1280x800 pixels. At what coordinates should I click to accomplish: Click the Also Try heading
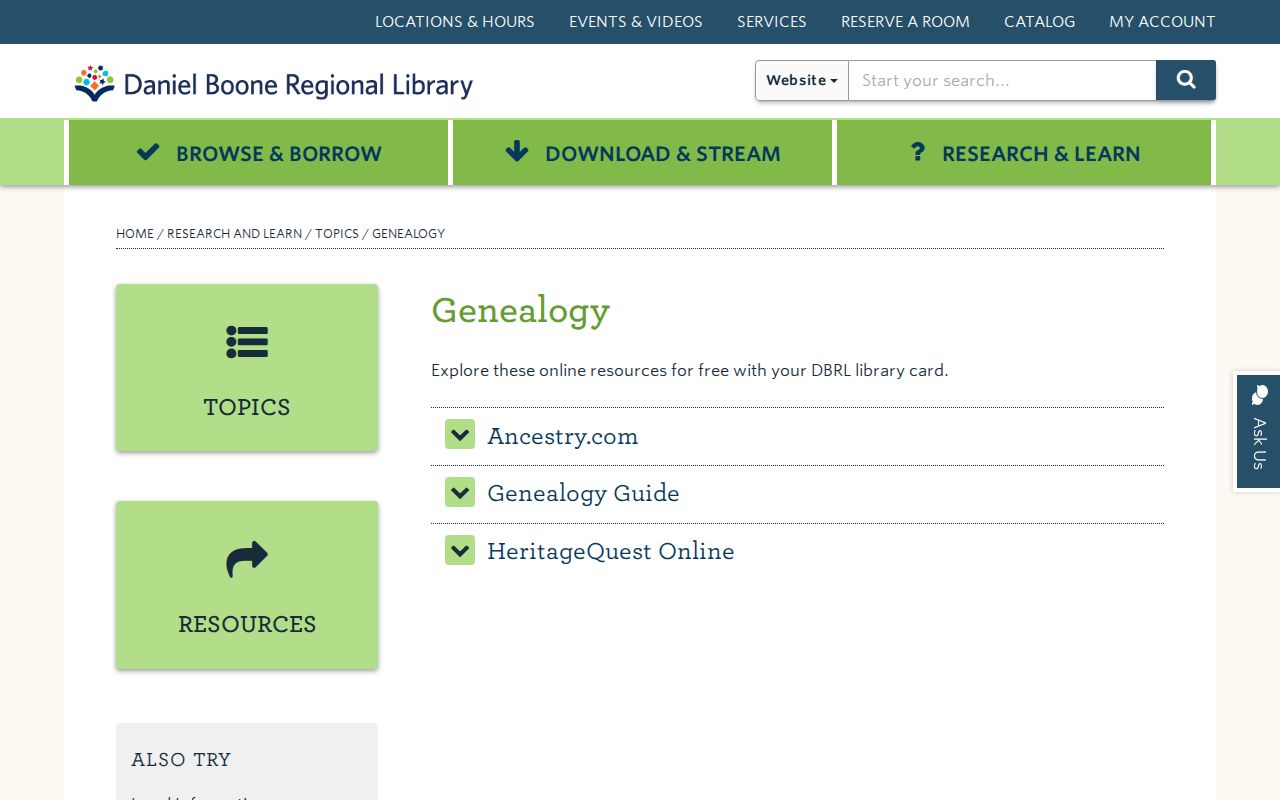[x=181, y=759]
